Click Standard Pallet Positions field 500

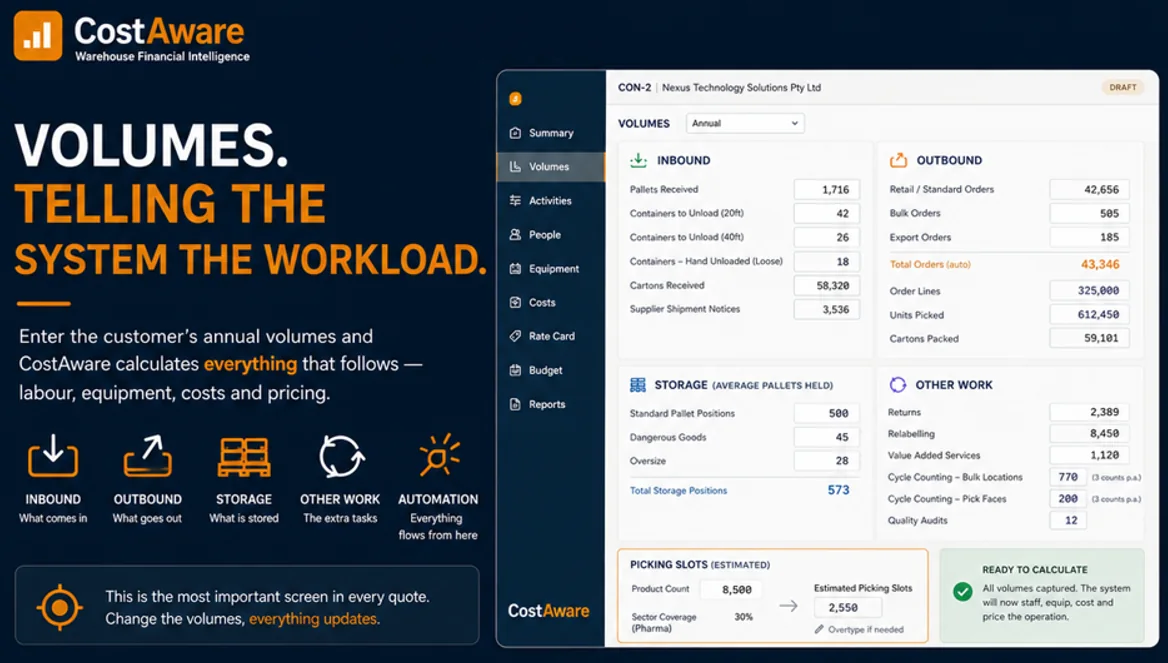tap(827, 413)
